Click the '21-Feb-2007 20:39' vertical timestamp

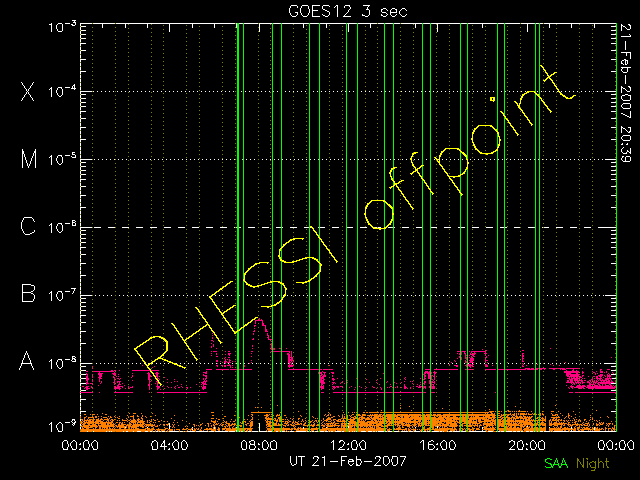tap(626, 93)
